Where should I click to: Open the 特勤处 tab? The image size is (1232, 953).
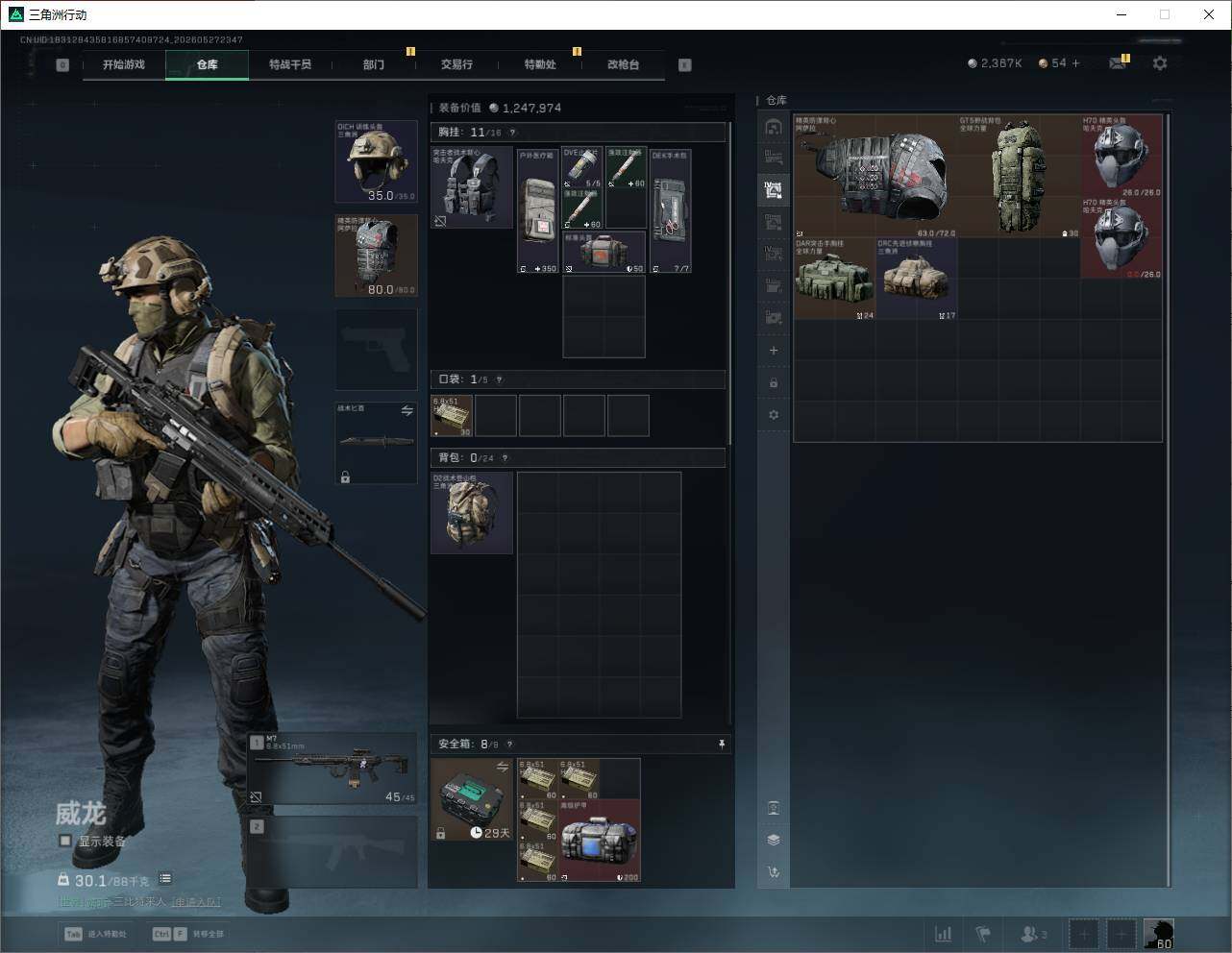540,64
